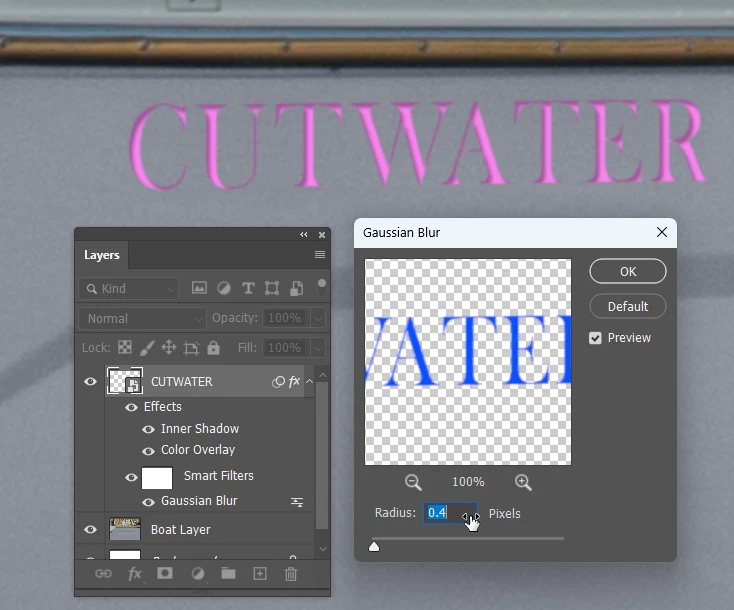
Task: Open the Kind filter dropdown
Action: (x=129, y=288)
